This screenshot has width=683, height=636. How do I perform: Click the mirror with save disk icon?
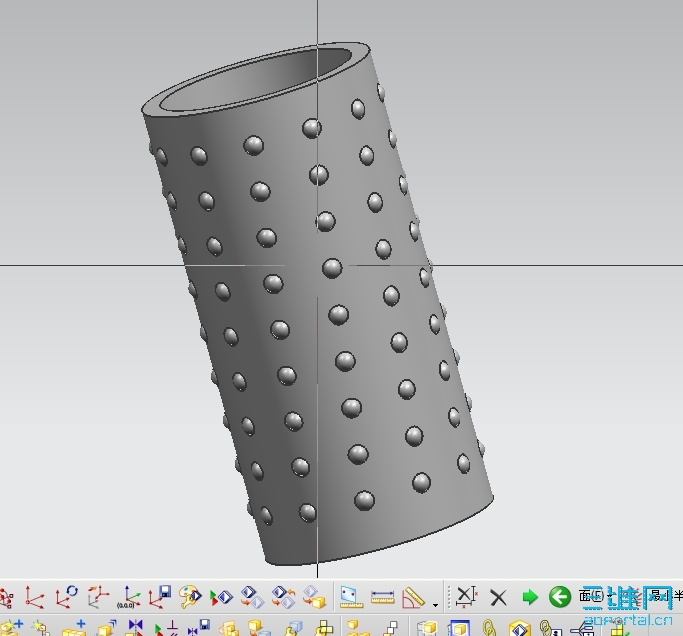pos(199,628)
